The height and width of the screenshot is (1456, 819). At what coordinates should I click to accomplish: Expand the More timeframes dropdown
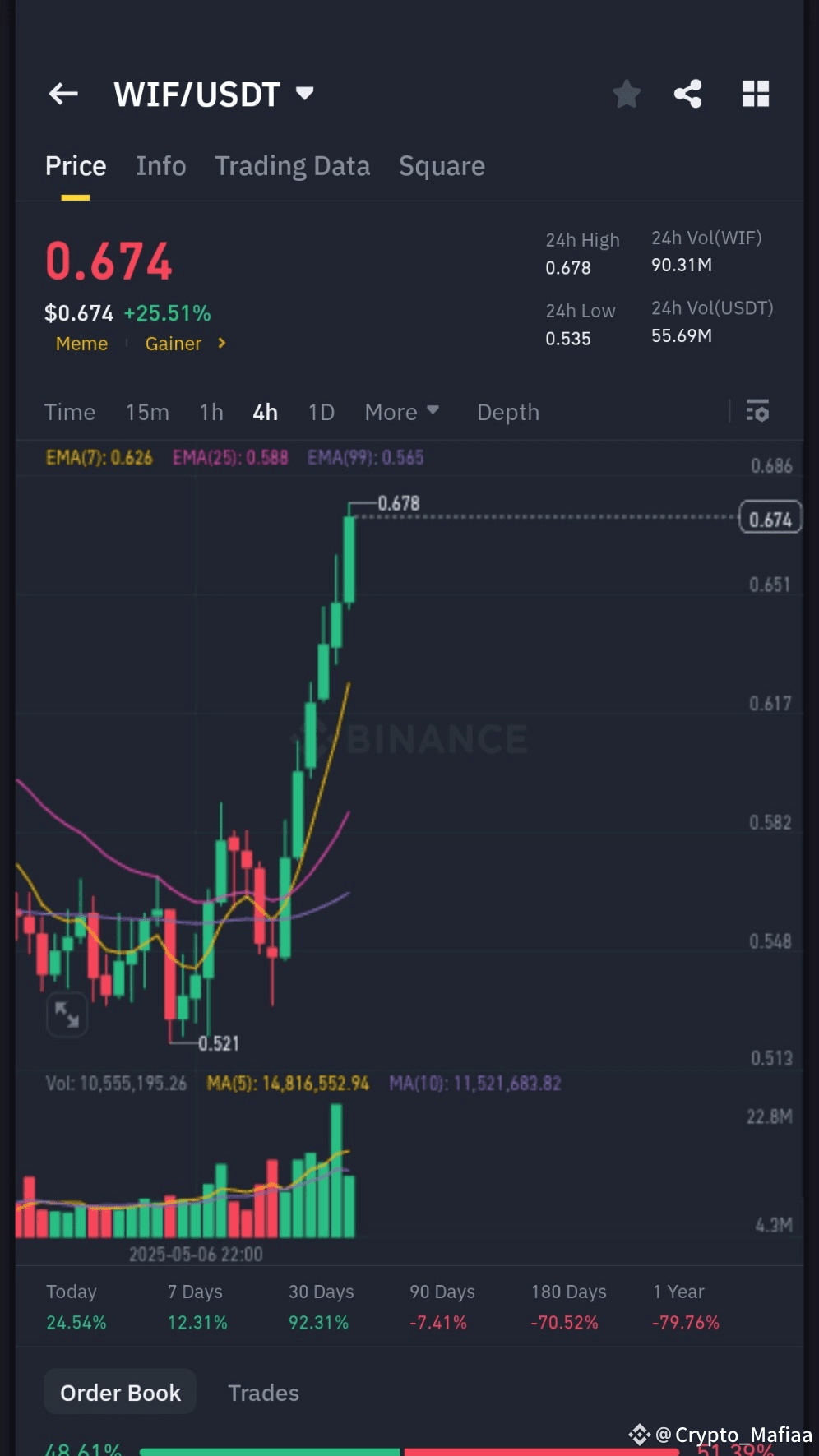click(402, 412)
